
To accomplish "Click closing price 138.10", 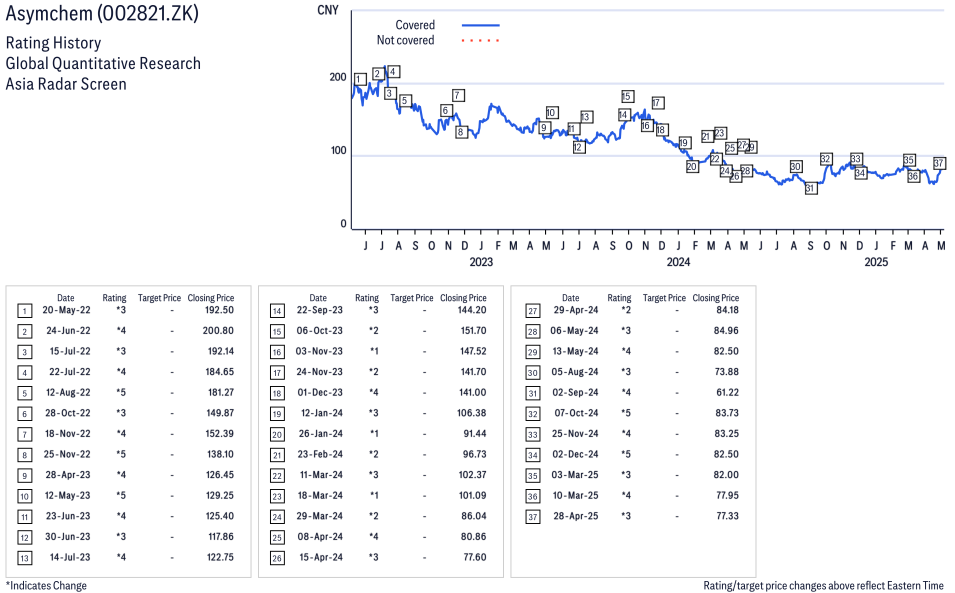I will pos(220,454).
